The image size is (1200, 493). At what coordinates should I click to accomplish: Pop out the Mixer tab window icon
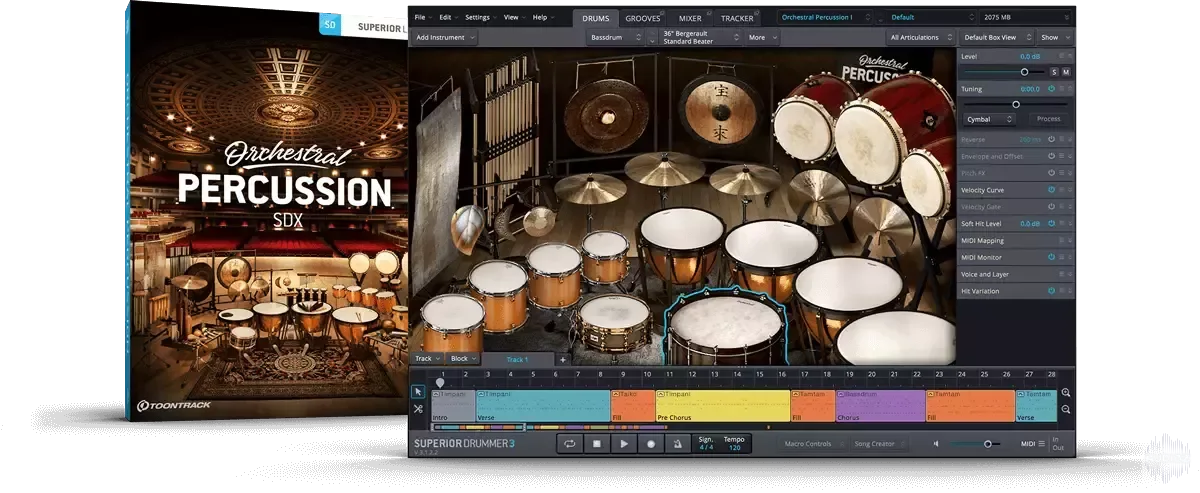pyautogui.click(x=709, y=13)
